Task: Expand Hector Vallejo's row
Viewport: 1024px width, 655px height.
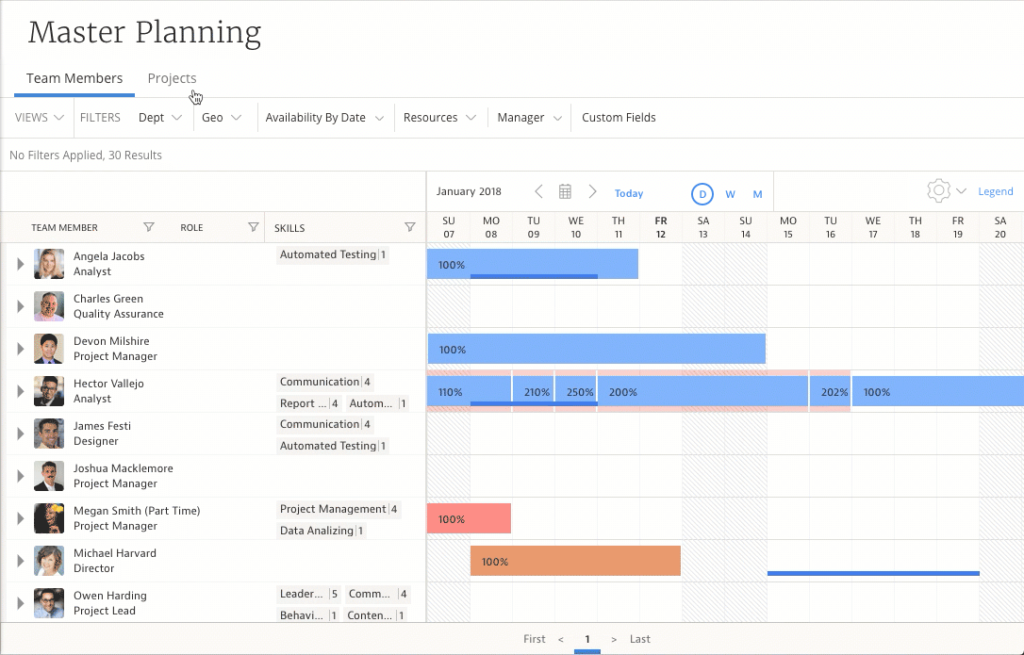Action: click(20, 392)
